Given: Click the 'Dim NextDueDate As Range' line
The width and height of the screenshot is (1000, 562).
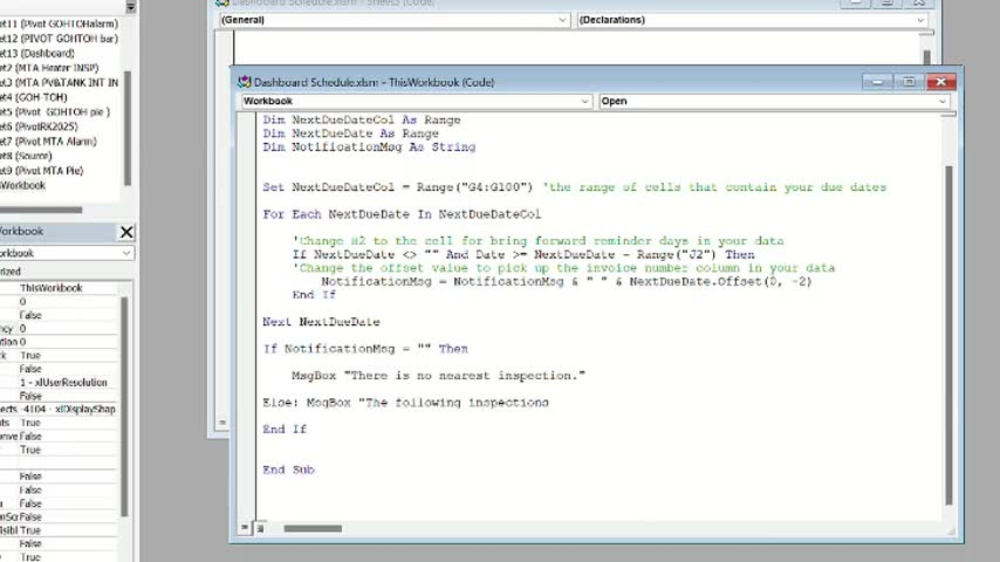Looking at the screenshot, I should 351,133.
